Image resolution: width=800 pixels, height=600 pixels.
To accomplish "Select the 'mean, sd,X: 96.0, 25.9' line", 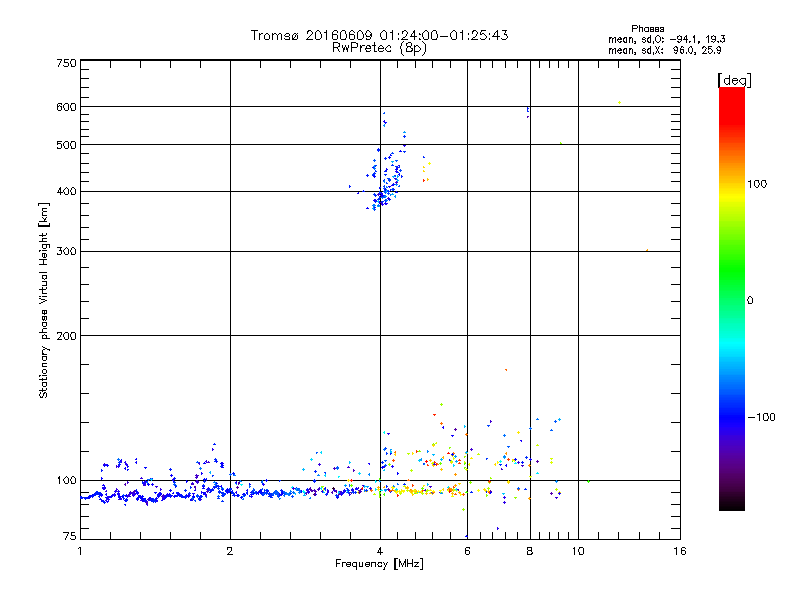I will point(664,51).
